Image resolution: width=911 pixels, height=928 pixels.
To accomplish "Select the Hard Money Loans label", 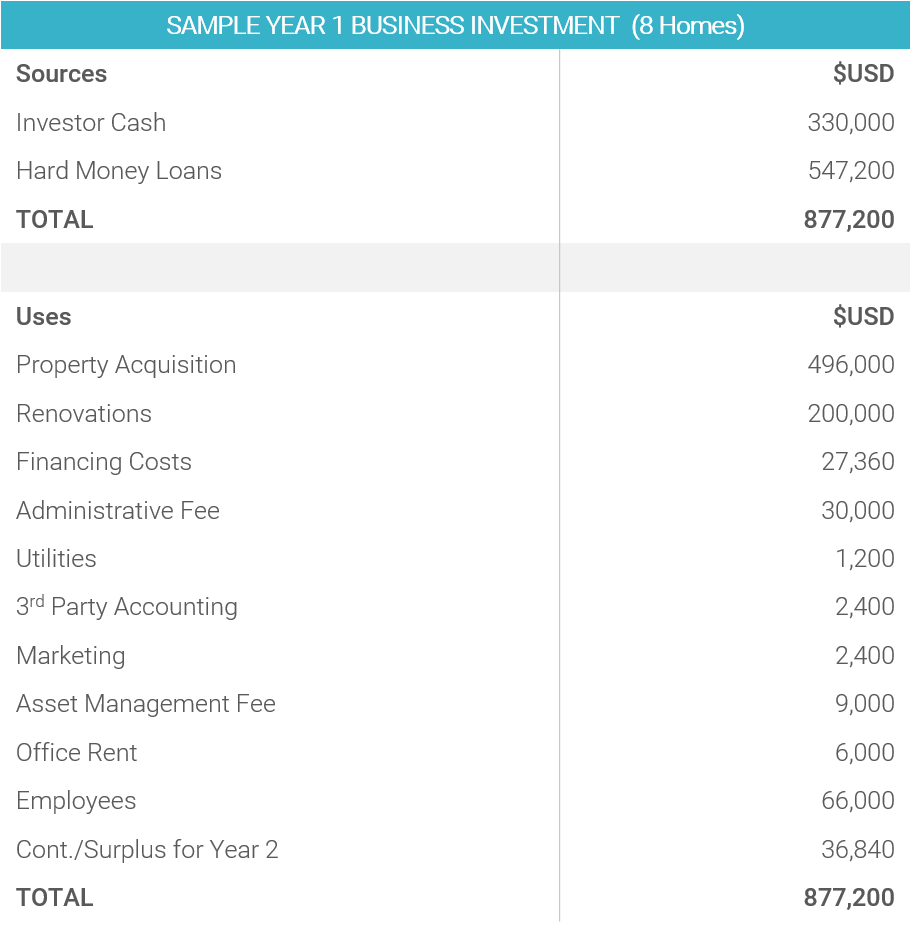I will coord(119,171).
